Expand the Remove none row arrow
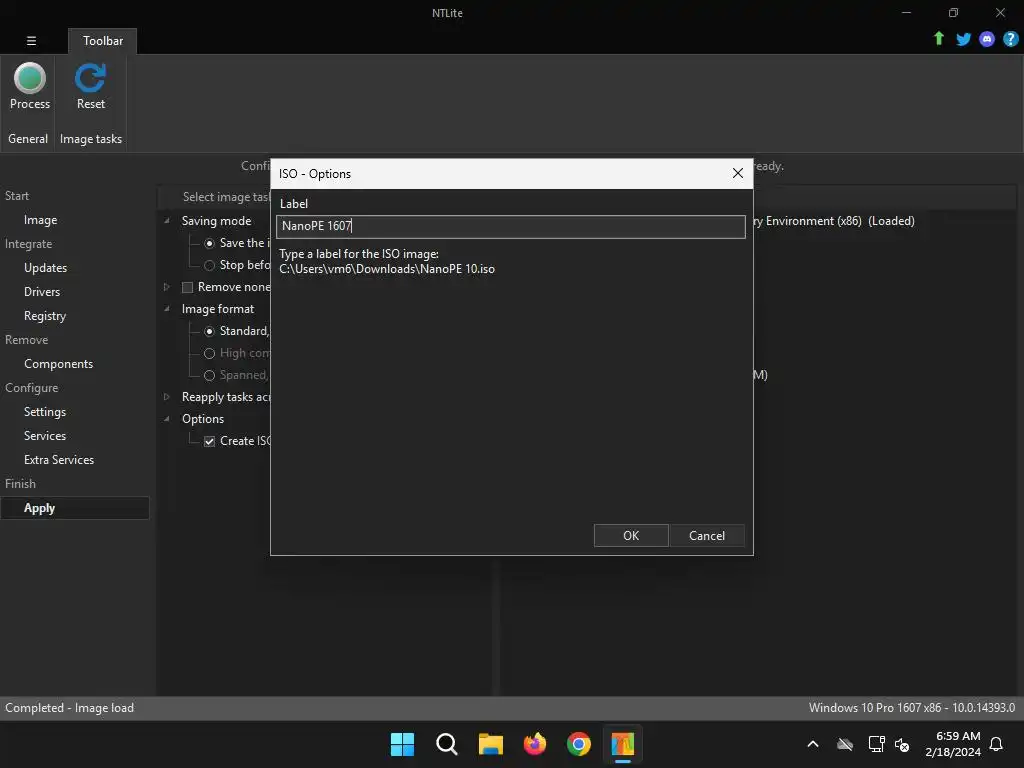The height and width of the screenshot is (768, 1024). (x=167, y=287)
